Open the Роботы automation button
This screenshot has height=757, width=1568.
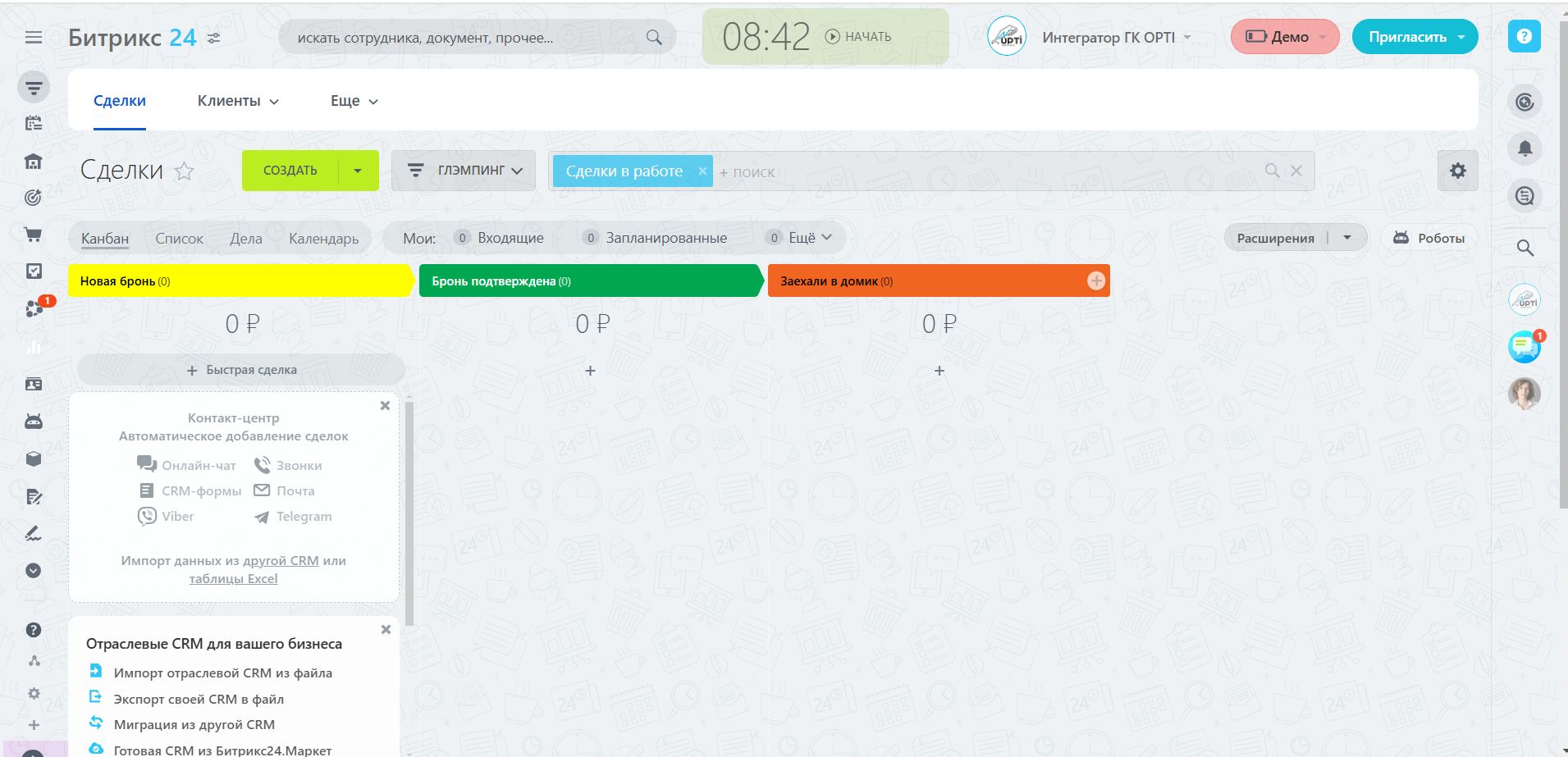[x=1429, y=238]
